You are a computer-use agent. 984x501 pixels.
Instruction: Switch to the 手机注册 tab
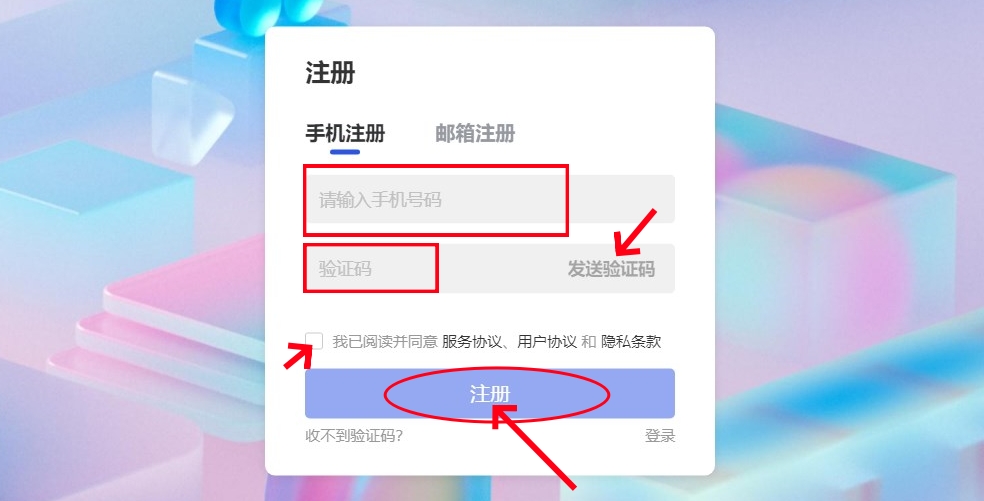pos(345,133)
